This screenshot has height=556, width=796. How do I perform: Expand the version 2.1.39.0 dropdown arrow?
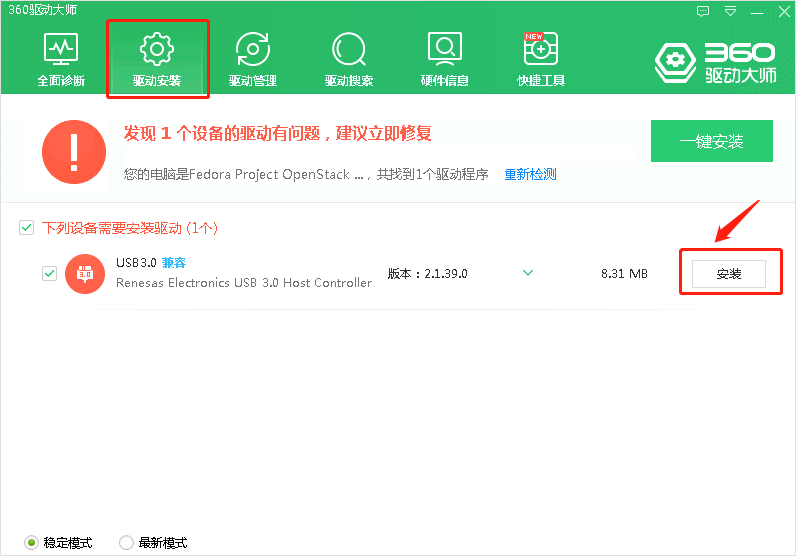[x=528, y=273]
